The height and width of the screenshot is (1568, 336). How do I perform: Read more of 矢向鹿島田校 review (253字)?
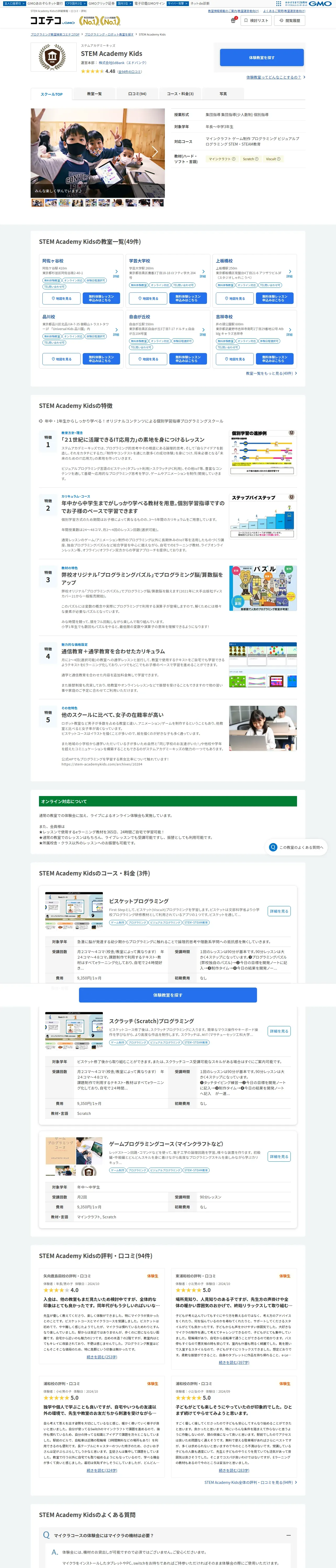click(x=102, y=1357)
